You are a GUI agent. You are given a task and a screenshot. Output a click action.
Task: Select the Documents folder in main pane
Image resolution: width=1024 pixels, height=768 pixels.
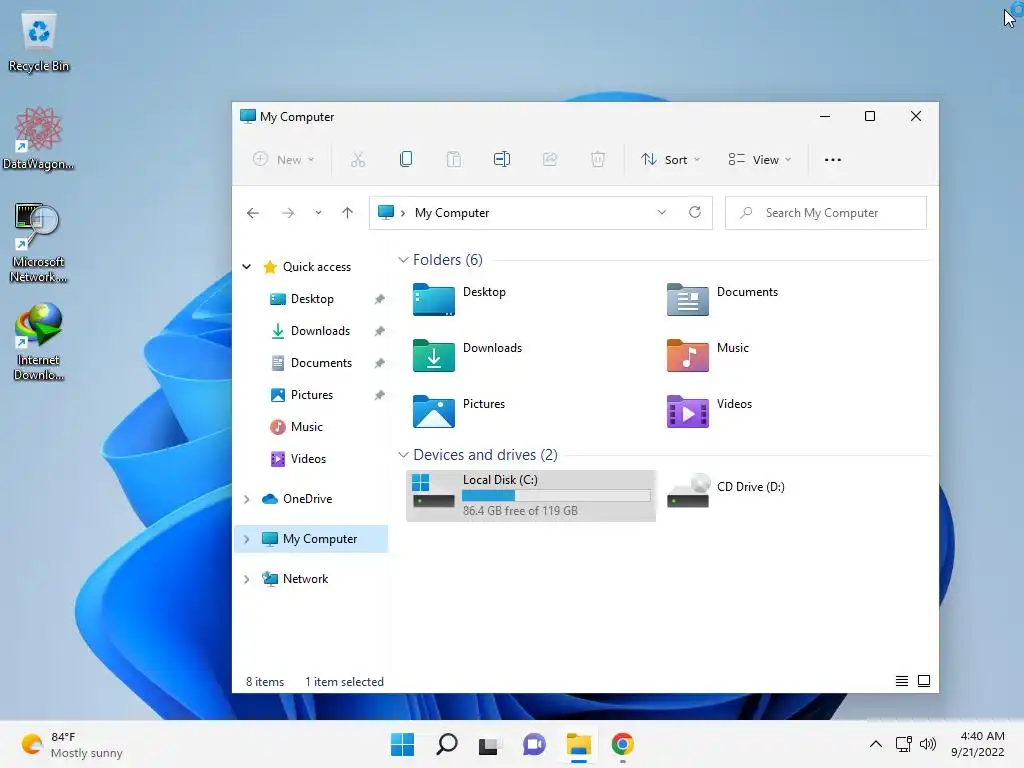(x=722, y=299)
